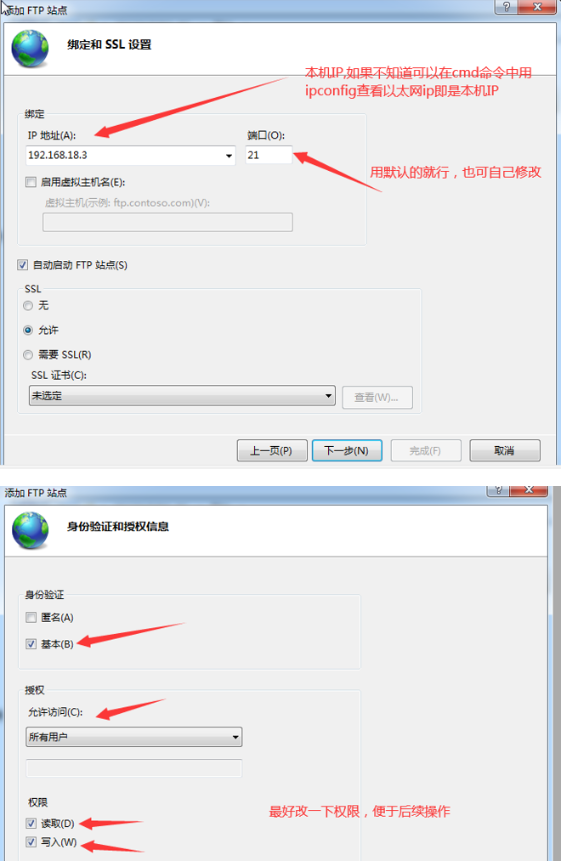Click the 端口 field showing 21

pos(269,155)
